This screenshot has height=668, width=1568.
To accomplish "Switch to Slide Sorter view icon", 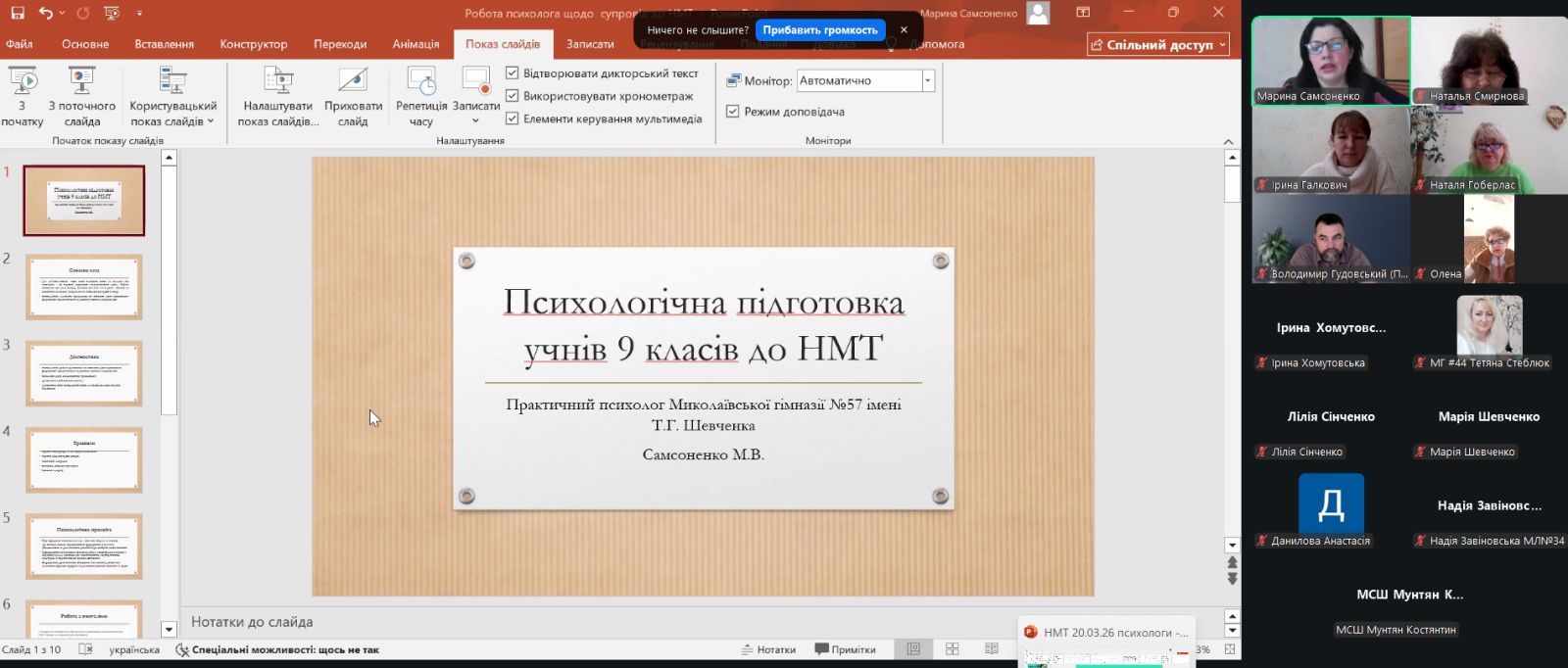I will [952, 649].
